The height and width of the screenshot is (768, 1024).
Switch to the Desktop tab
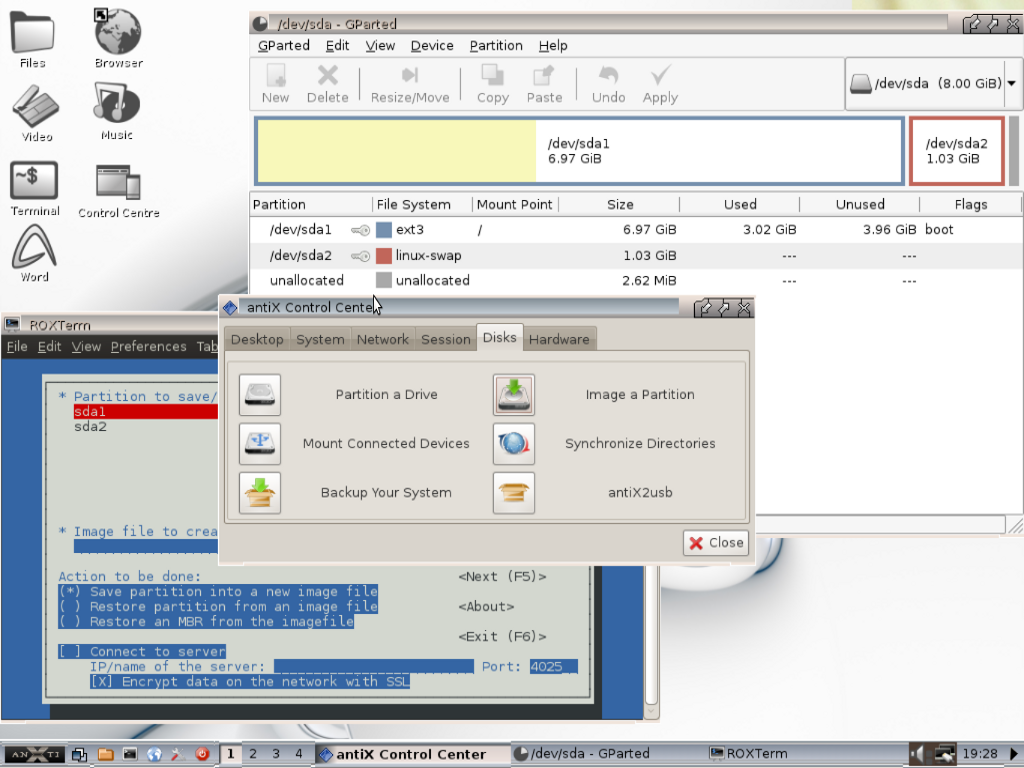[x=257, y=340]
